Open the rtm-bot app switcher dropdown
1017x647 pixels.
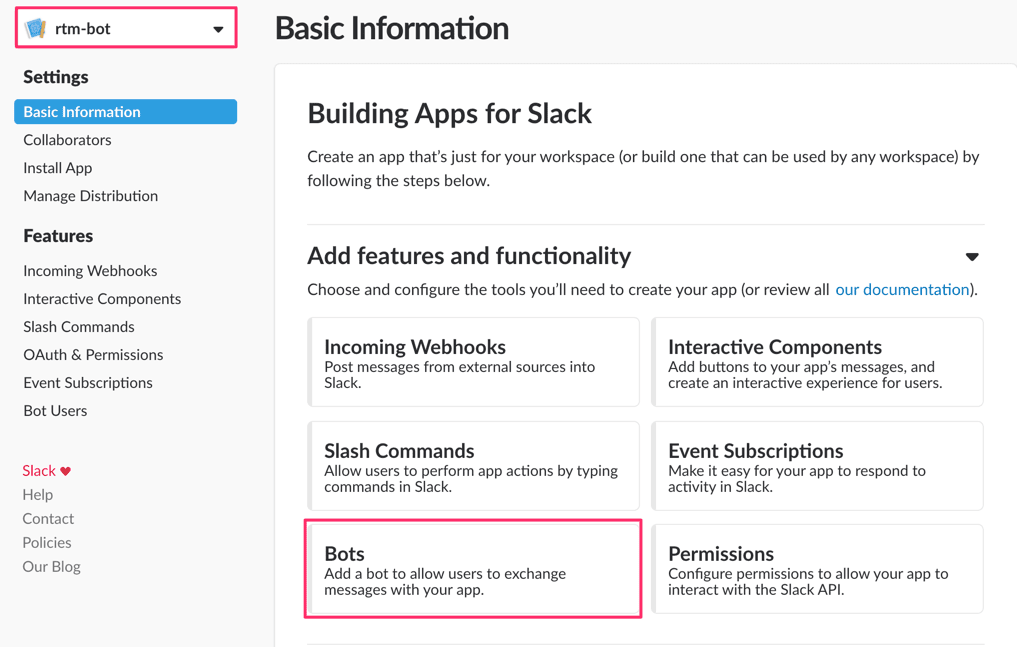125,27
